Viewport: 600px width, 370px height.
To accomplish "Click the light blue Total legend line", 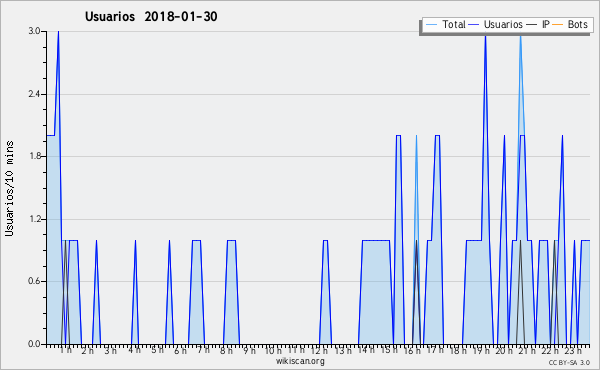I will coord(431,25).
